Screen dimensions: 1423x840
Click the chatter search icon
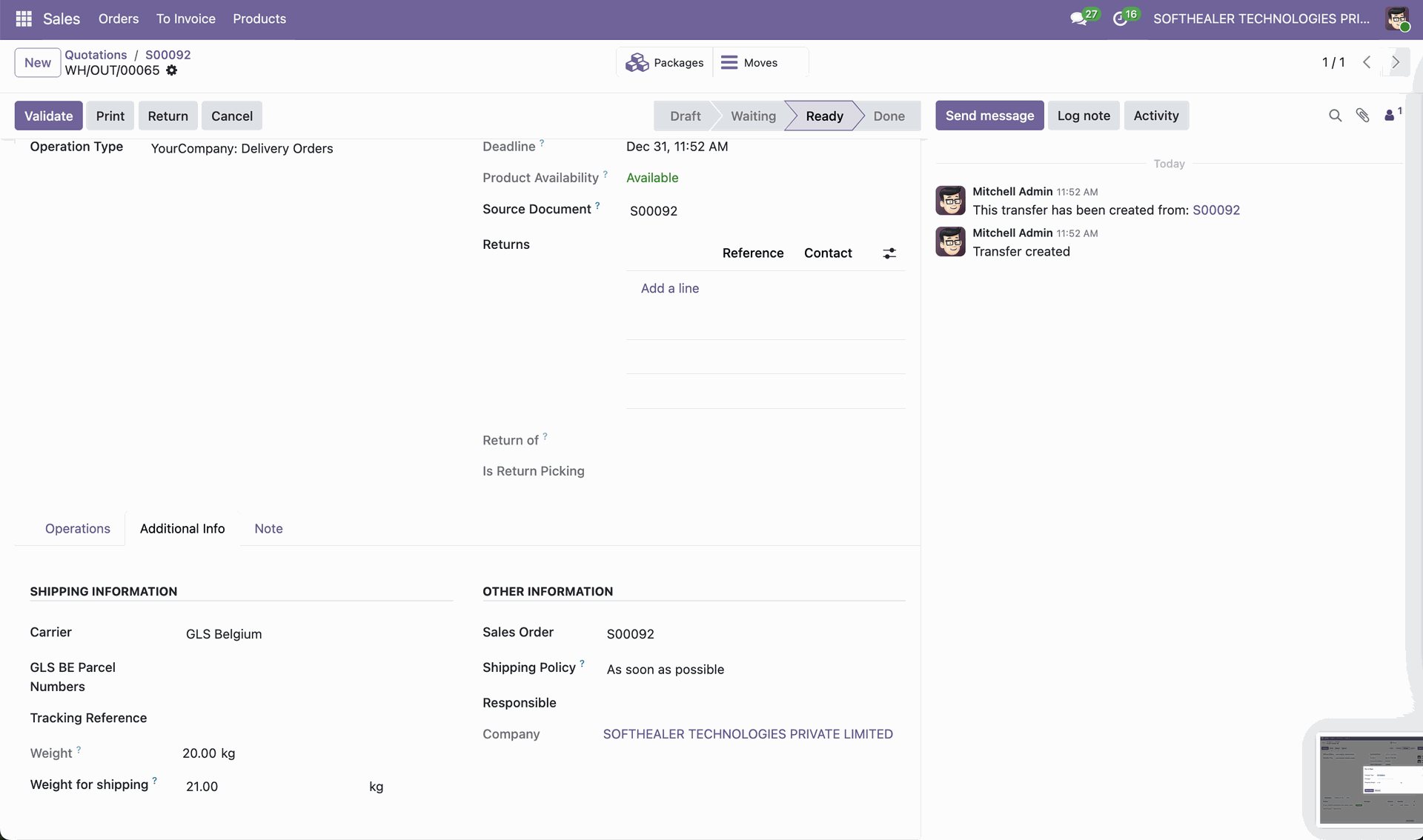(x=1335, y=116)
